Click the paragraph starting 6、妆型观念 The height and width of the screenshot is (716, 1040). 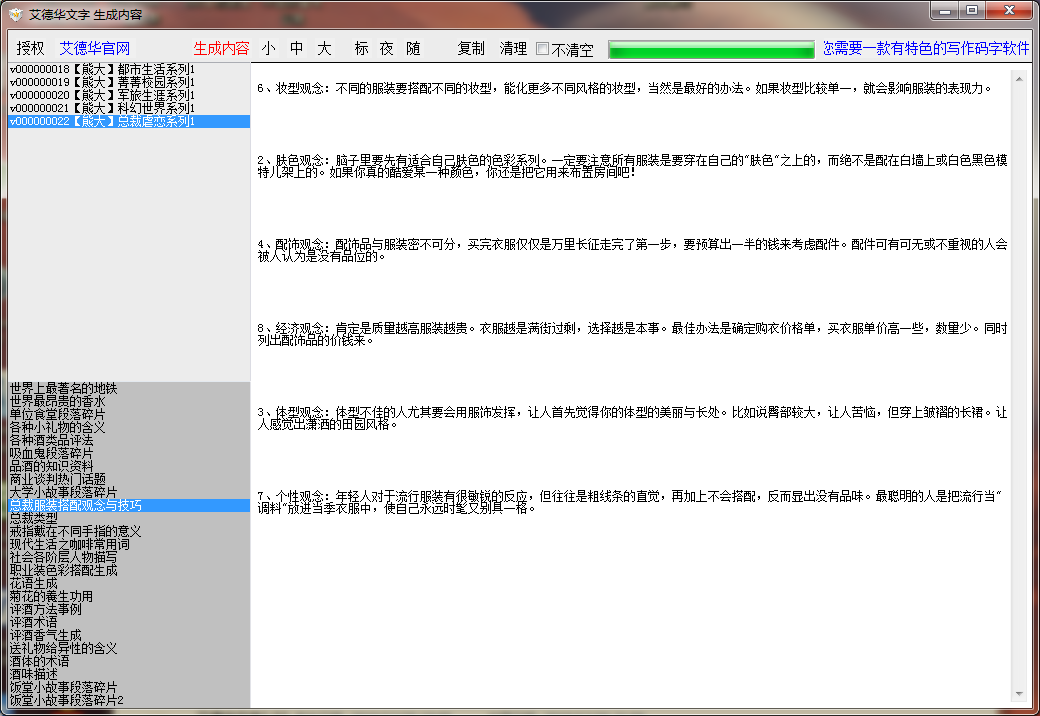point(624,88)
